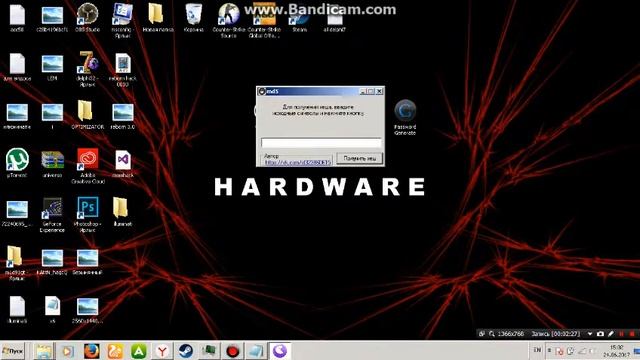The width and height of the screenshot is (640, 360).
Task: Pause the Bandicam recording
Action: [x=622, y=334]
